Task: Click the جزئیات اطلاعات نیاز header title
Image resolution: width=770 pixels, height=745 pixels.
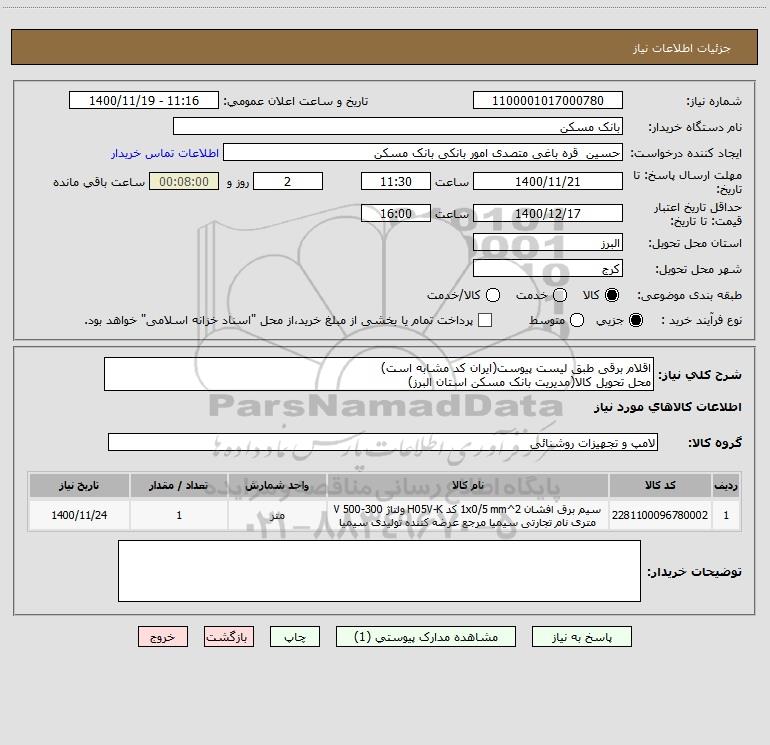Action: click(x=682, y=48)
